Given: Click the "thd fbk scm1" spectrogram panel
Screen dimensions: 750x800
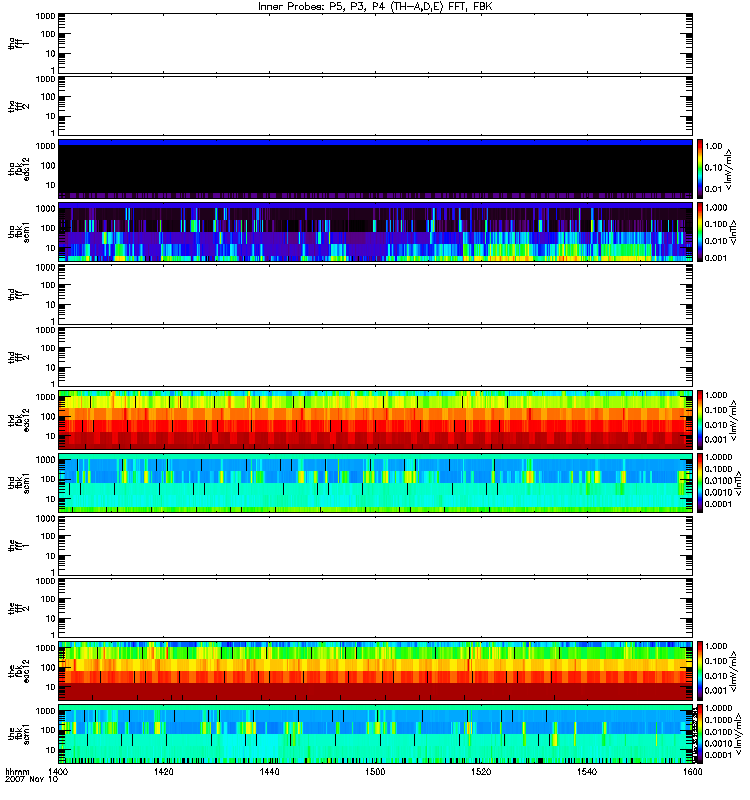Looking at the screenshot, I should pyautogui.click(x=376, y=483).
